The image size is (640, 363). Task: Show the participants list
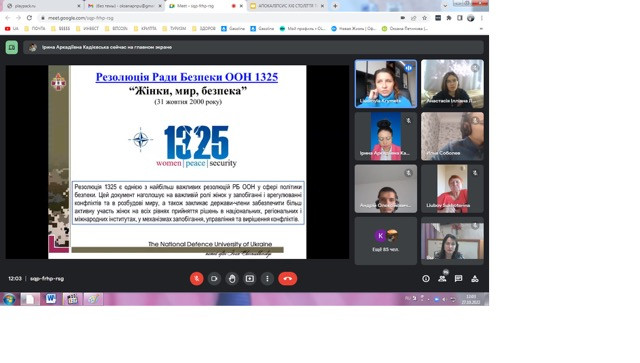coord(442,278)
